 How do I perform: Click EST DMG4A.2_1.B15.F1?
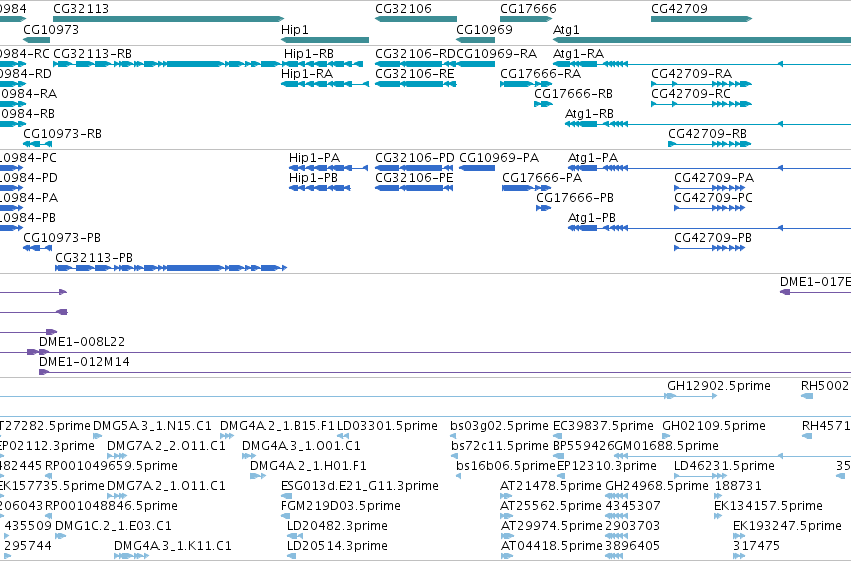click(x=277, y=426)
